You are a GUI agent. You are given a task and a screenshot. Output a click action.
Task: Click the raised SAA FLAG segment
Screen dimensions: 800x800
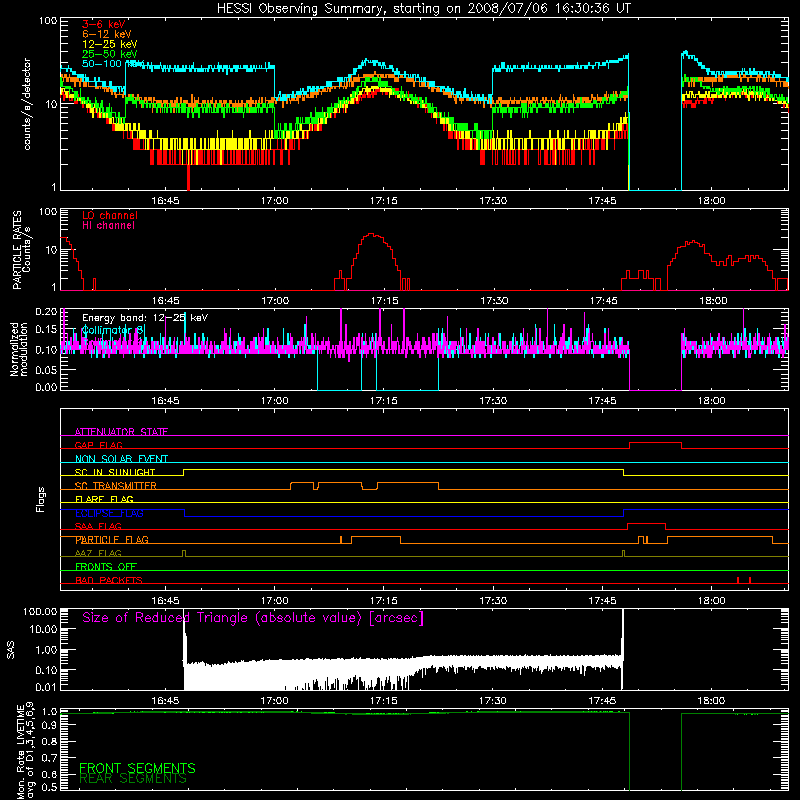pyautogui.click(x=646, y=523)
